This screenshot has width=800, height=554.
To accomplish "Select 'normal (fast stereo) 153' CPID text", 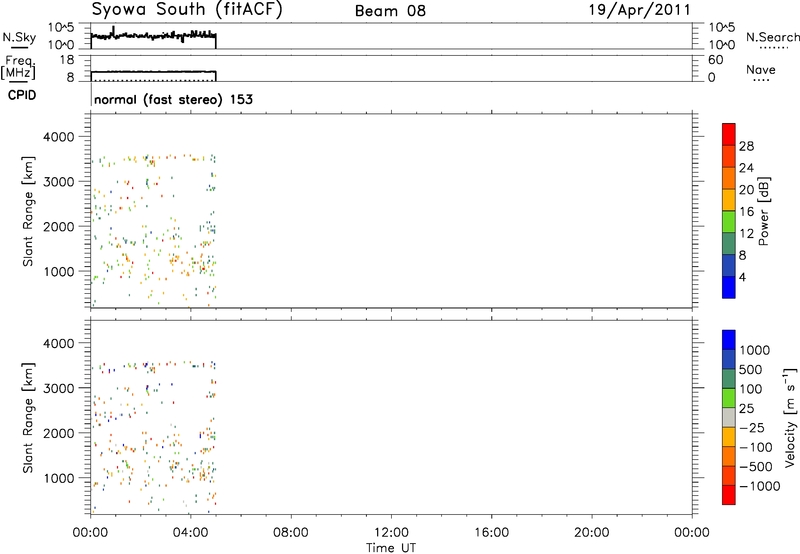I will click(x=173, y=99).
